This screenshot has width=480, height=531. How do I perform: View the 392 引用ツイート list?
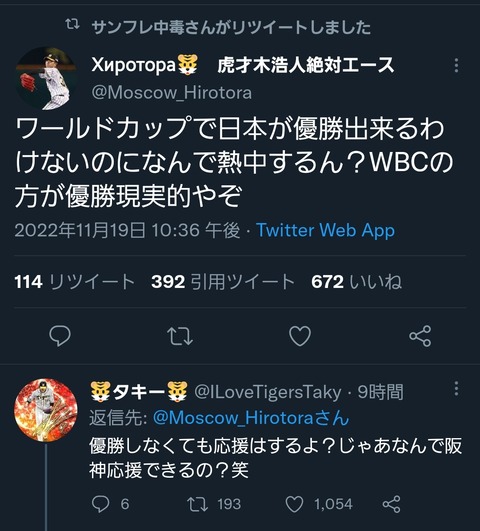223,281
